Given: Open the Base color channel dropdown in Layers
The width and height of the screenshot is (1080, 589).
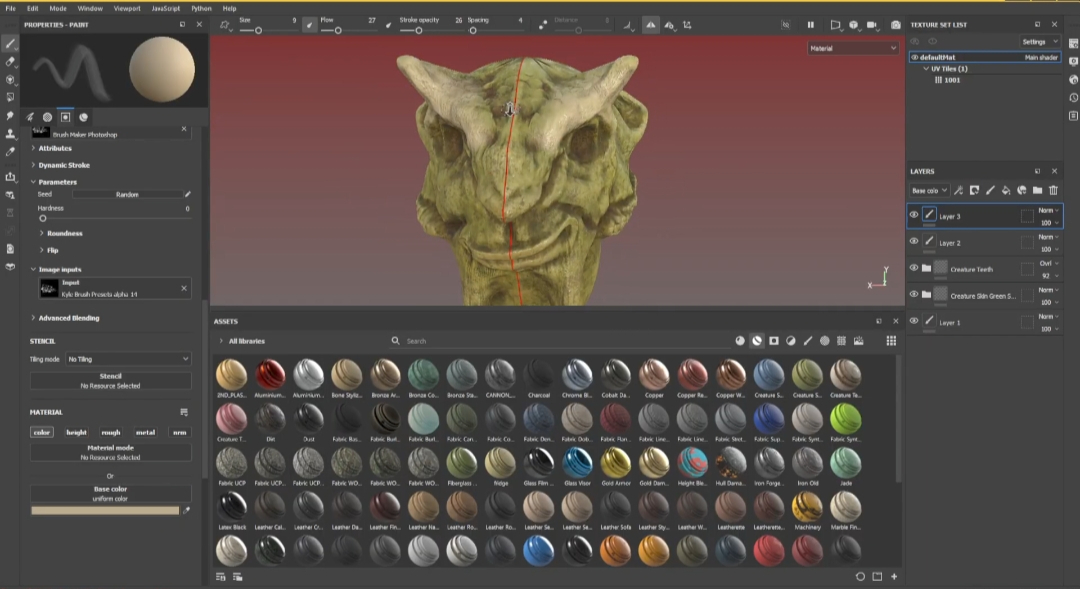Looking at the screenshot, I should click(x=929, y=191).
